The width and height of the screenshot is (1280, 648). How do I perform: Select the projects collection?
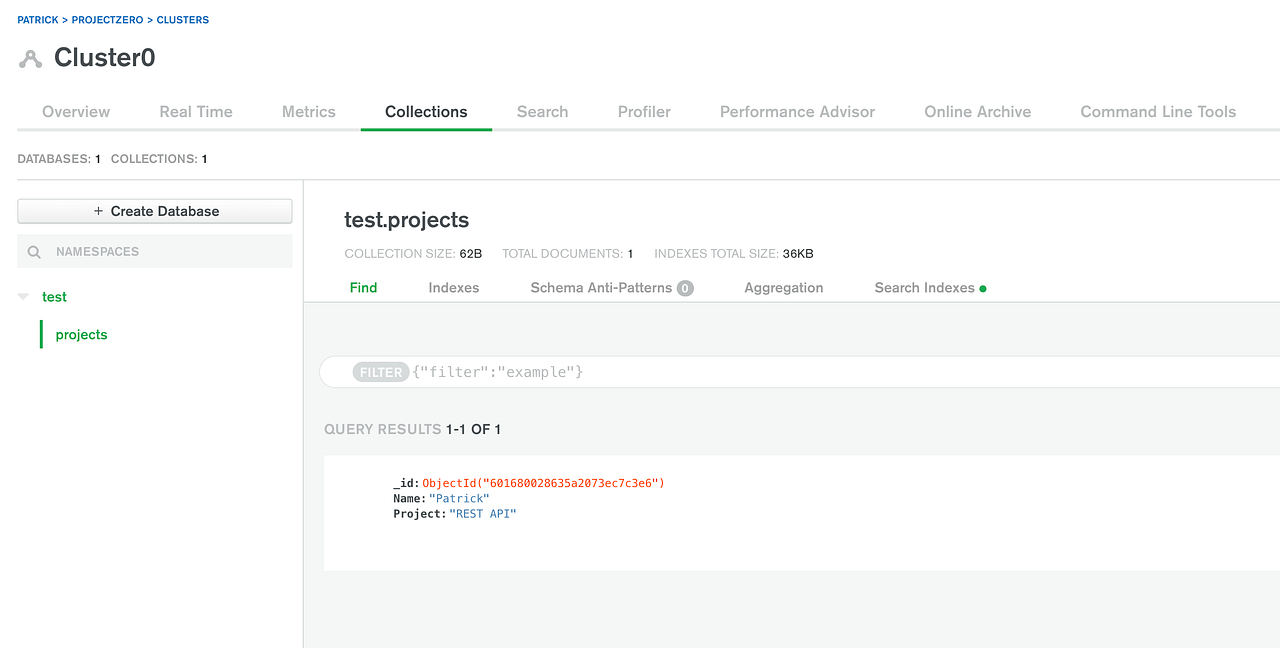point(81,334)
